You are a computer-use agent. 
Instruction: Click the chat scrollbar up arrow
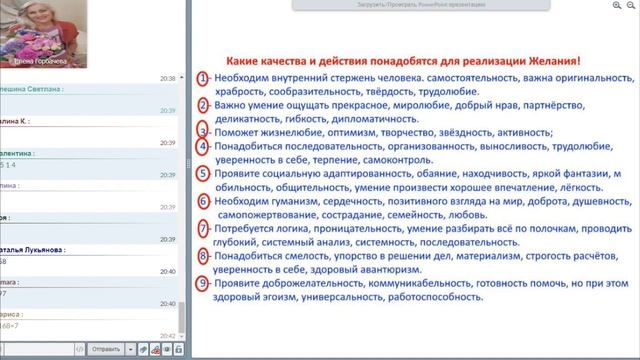(x=181, y=78)
